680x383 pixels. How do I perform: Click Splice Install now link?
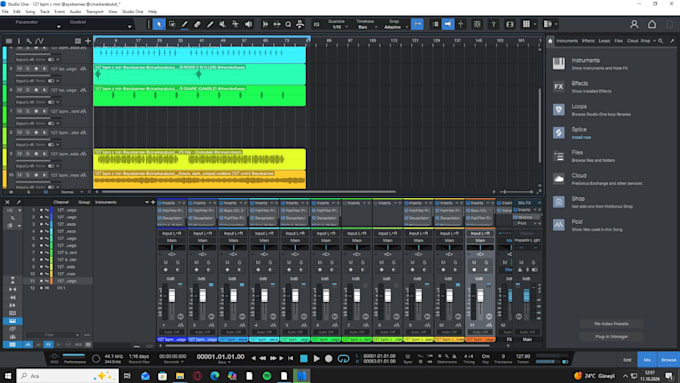[x=581, y=137]
